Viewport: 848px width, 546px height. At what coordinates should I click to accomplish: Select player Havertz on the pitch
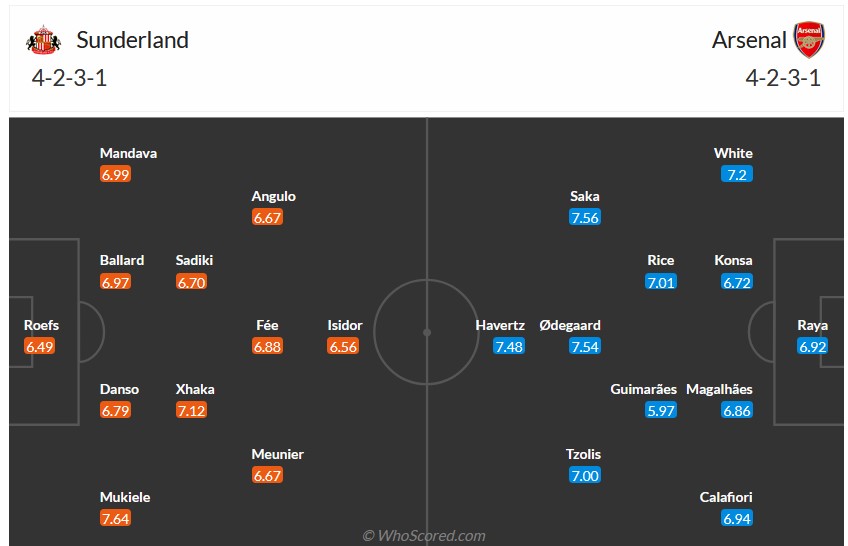(500, 325)
